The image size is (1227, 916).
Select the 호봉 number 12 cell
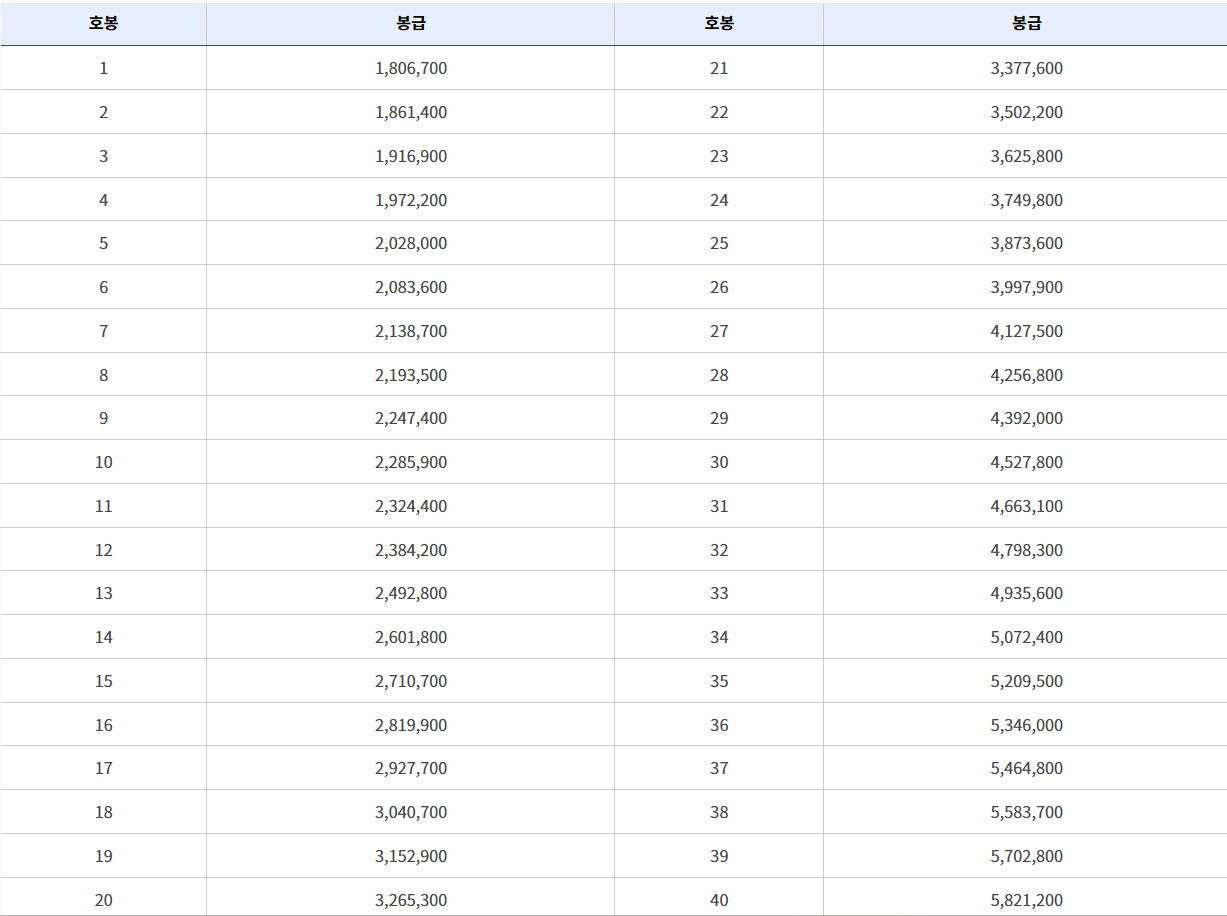pyautogui.click(x=104, y=550)
